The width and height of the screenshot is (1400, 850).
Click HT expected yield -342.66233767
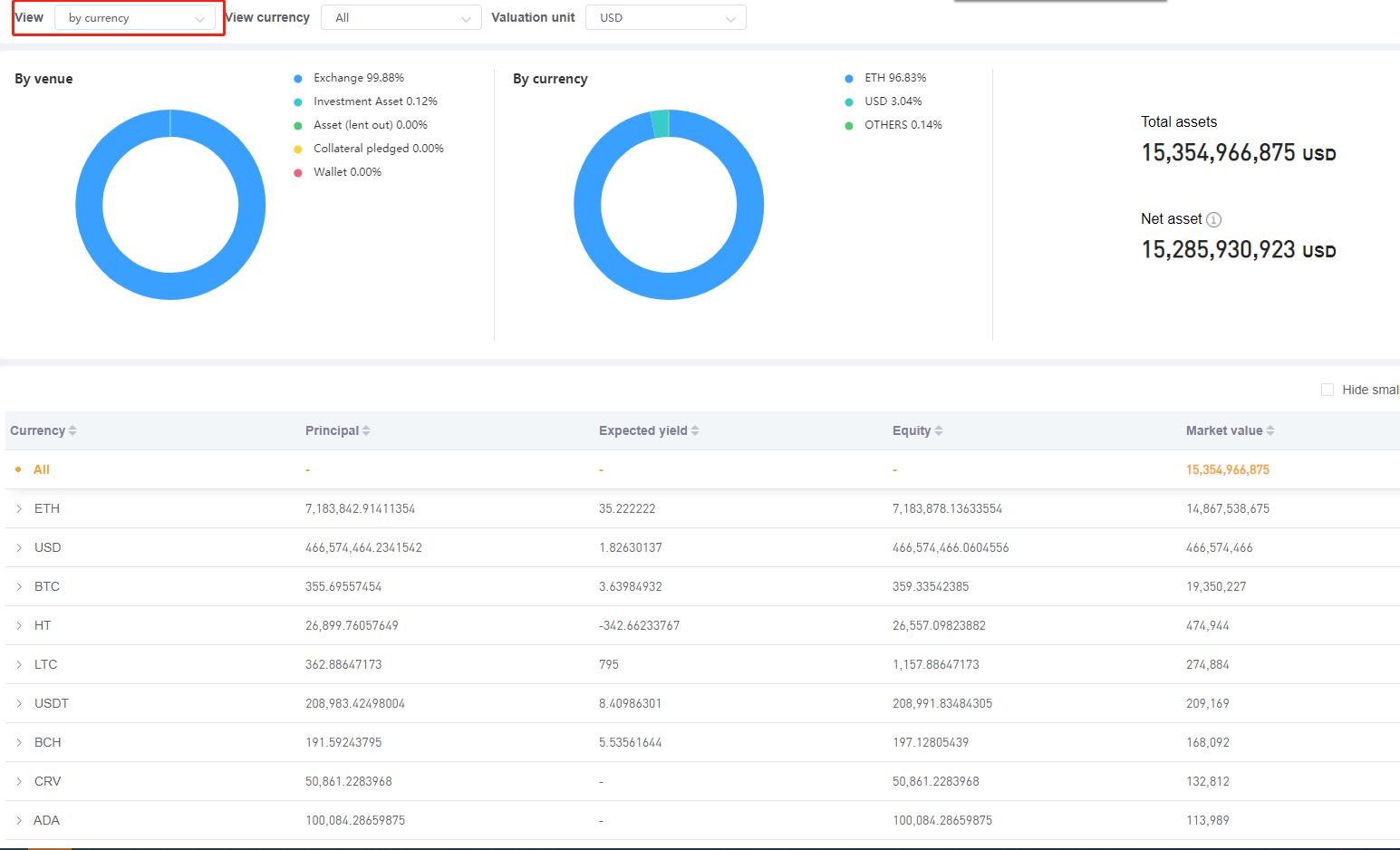(639, 625)
